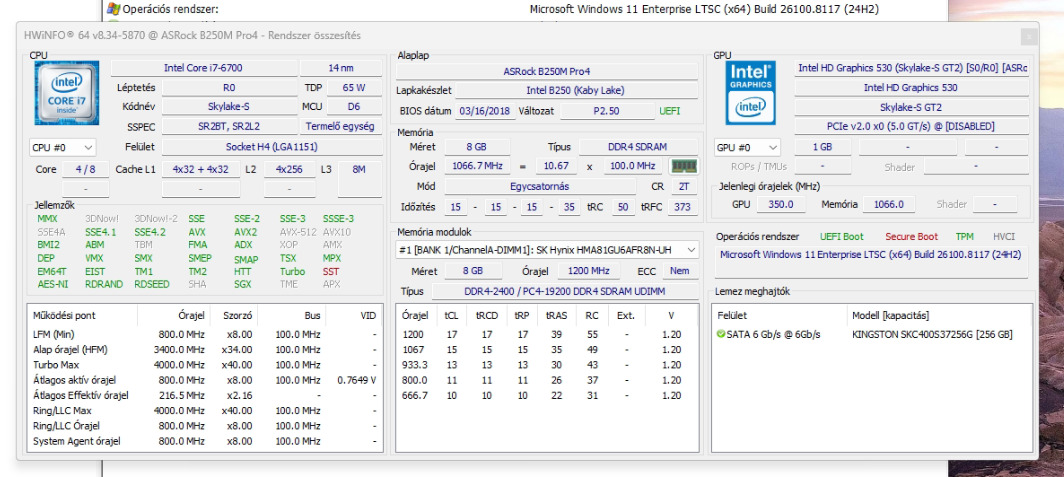The image size is (1064, 477).
Task: Click the Modell [kapacitás] column header
Action: 941,315
